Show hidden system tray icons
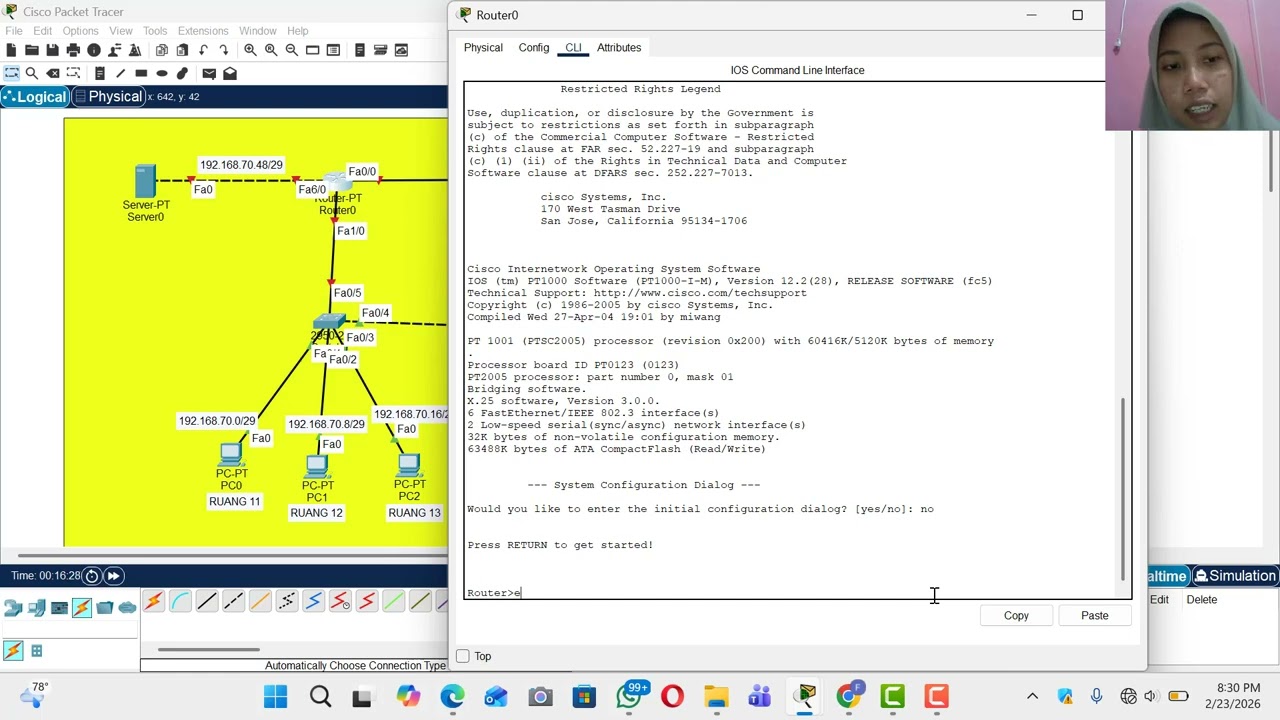 click(x=1033, y=696)
